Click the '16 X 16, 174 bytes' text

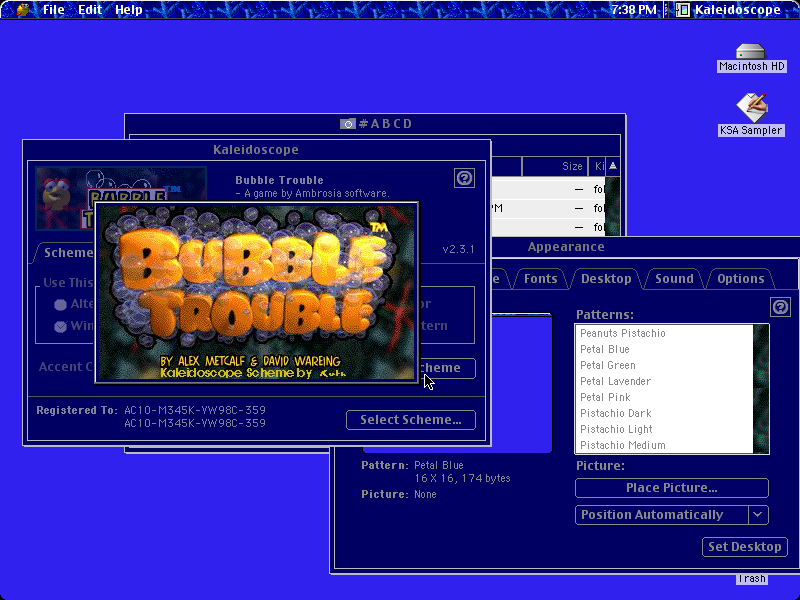point(462,479)
